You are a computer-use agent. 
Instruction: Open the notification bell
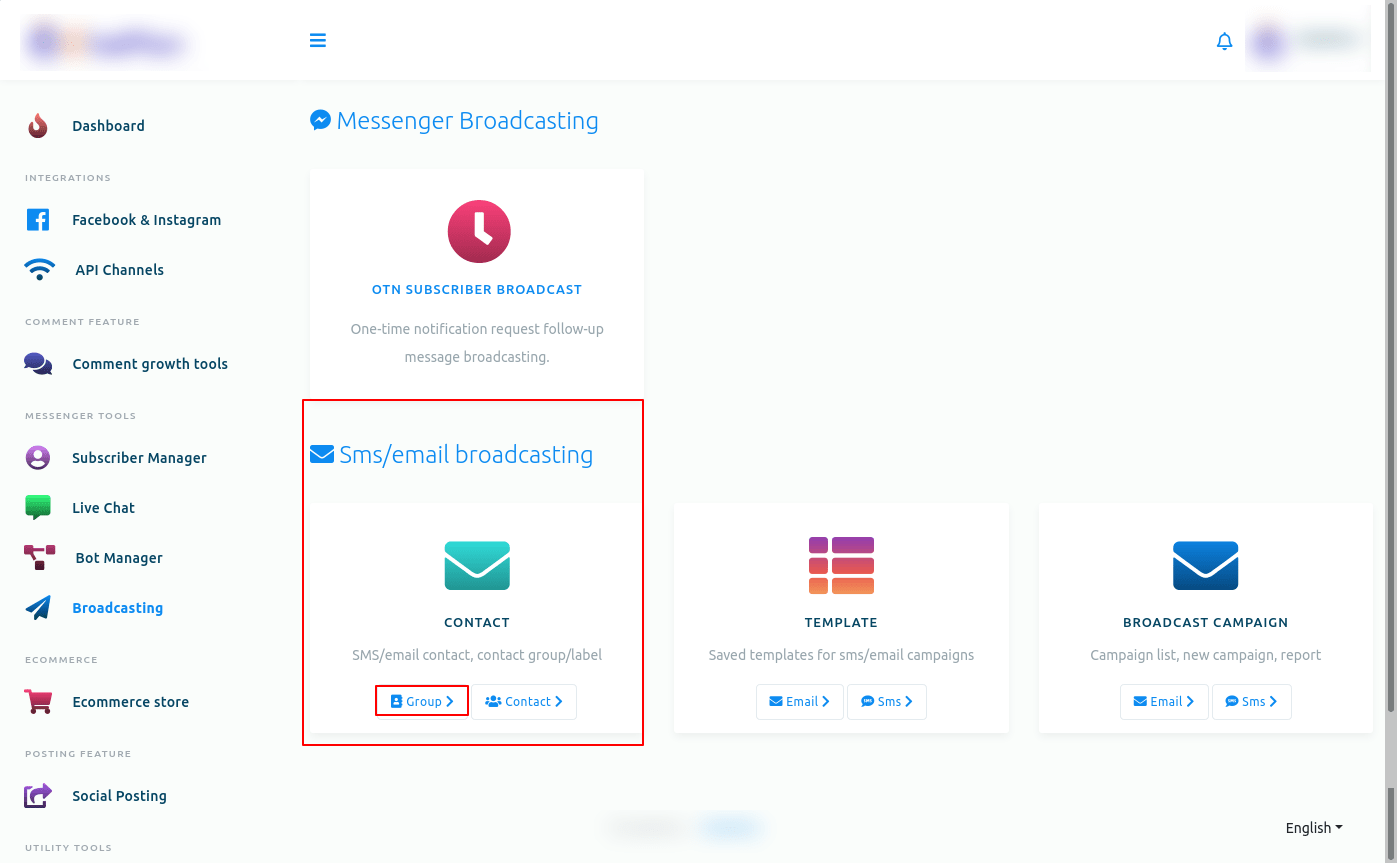click(1224, 41)
